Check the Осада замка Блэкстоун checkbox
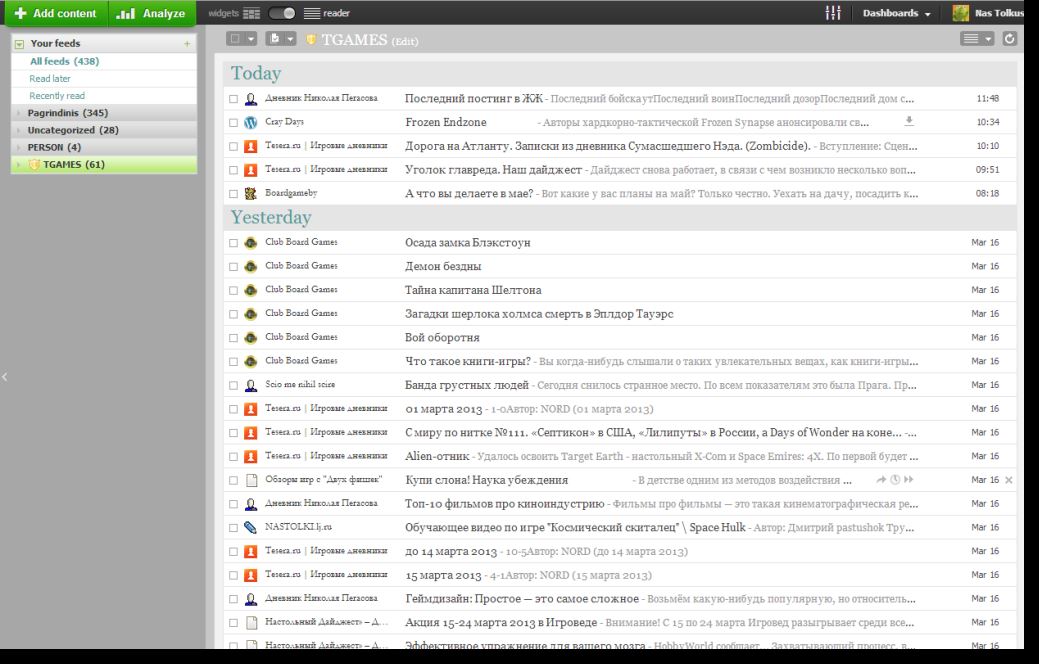Screen dimensions: 1039x664 point(233,243)
